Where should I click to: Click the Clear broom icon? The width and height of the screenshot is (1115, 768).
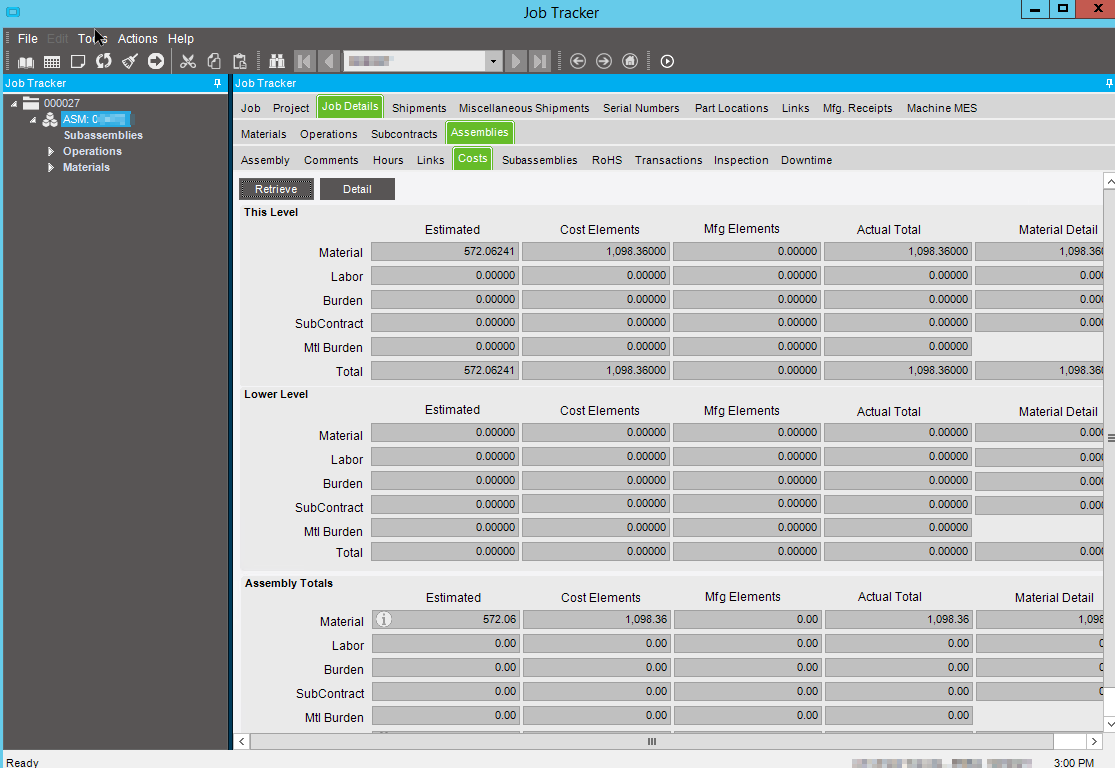[129, 61]
